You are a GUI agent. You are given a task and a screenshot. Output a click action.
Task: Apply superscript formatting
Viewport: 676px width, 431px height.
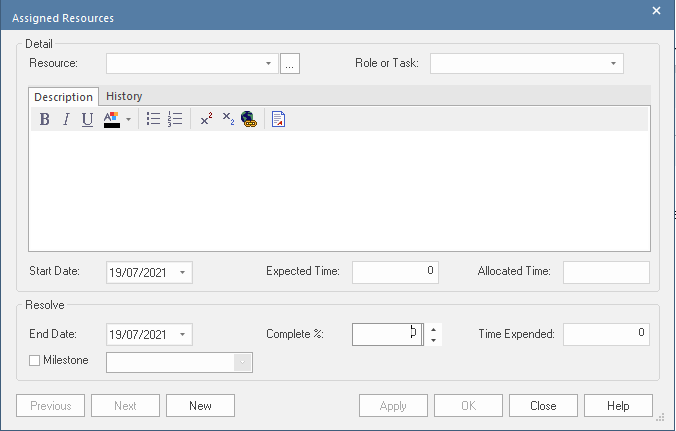coord(206,120)
